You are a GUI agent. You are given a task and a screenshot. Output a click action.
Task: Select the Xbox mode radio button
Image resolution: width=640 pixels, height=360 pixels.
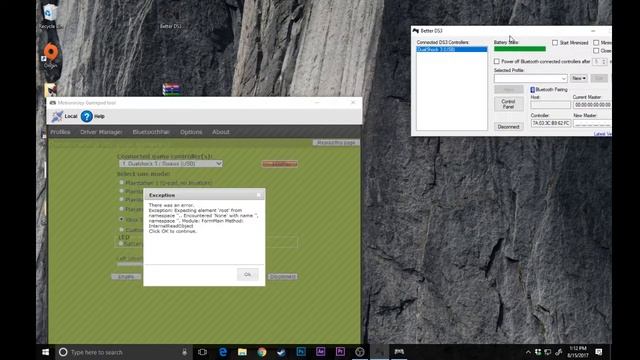[121, 219]
